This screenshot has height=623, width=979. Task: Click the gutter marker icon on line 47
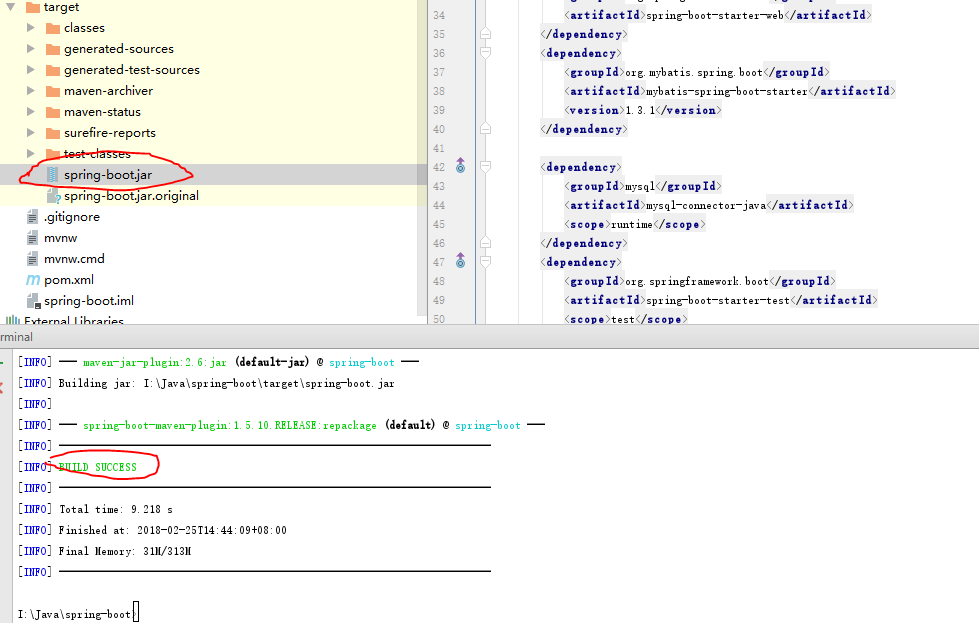460,260
